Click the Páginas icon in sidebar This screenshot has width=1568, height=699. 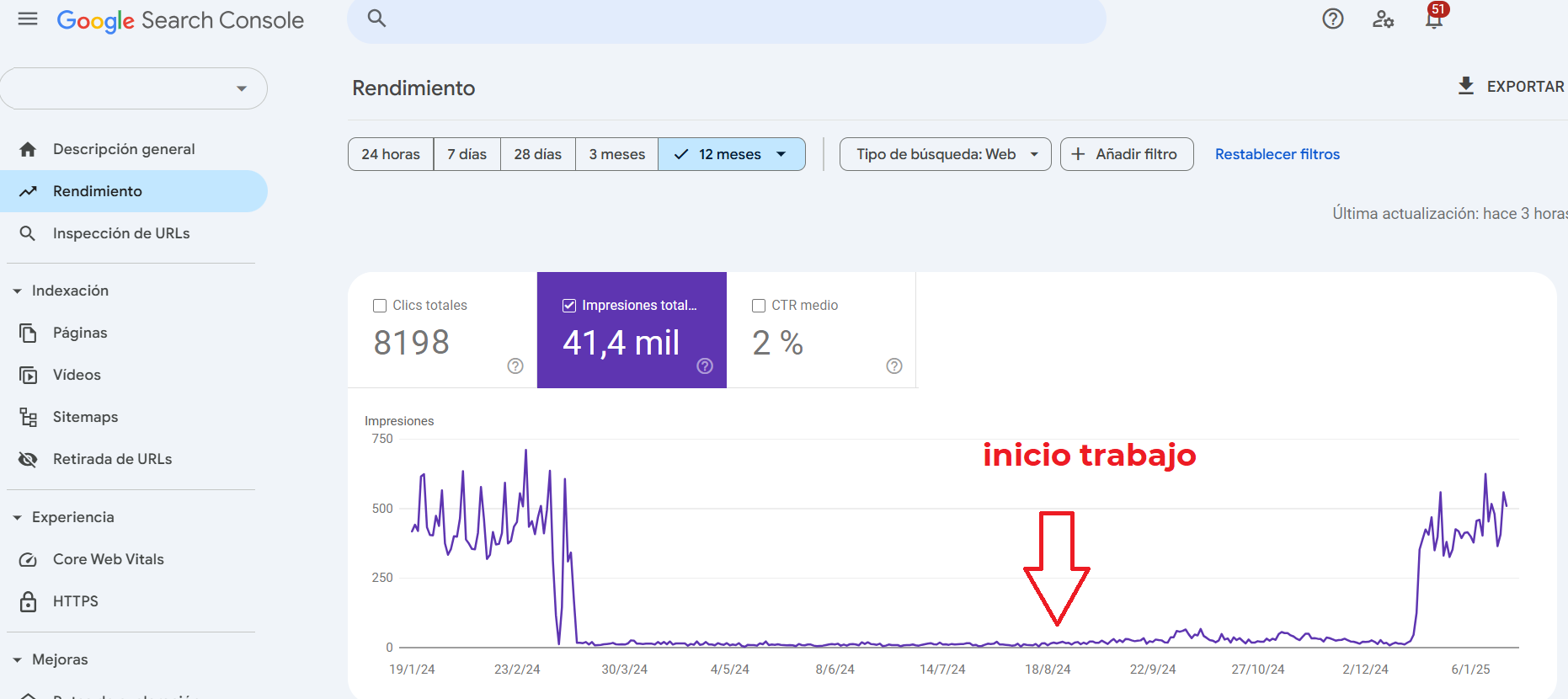[28, 333]
